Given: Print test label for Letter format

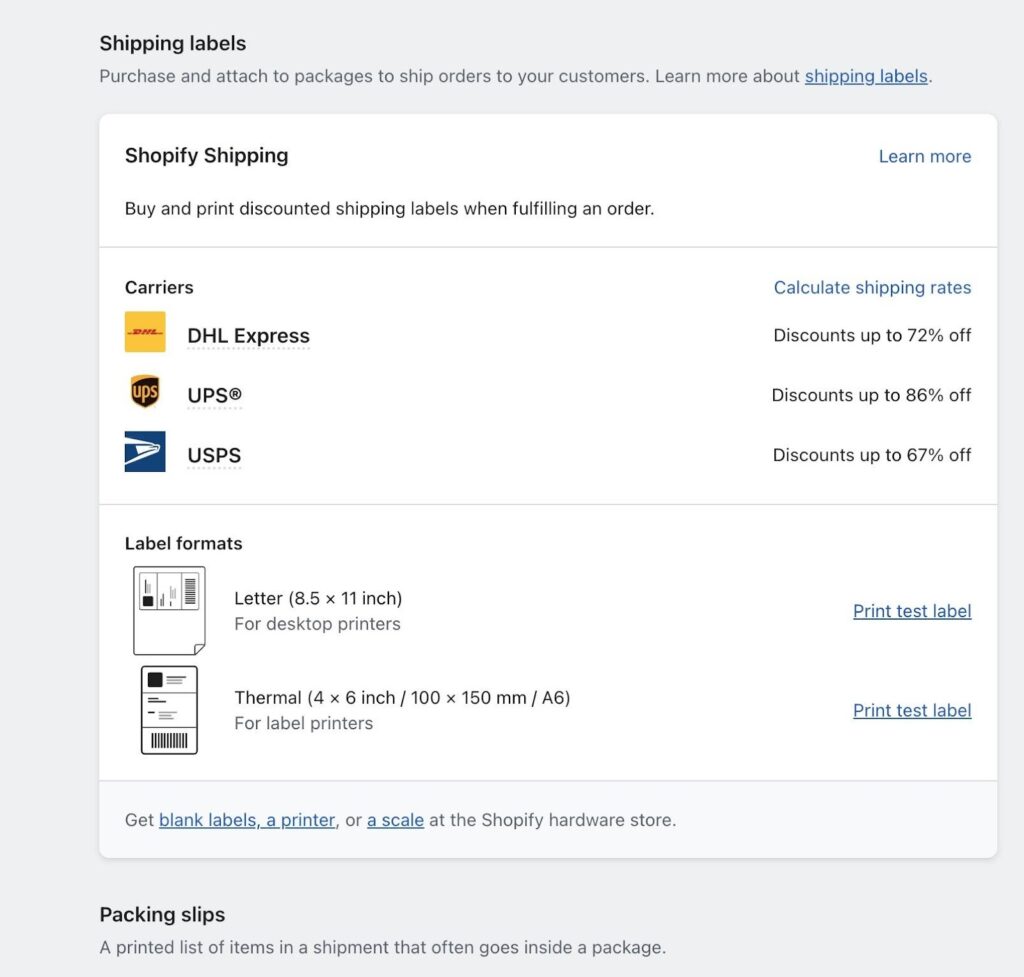Looking at the screenshot, I should point(912,611).
